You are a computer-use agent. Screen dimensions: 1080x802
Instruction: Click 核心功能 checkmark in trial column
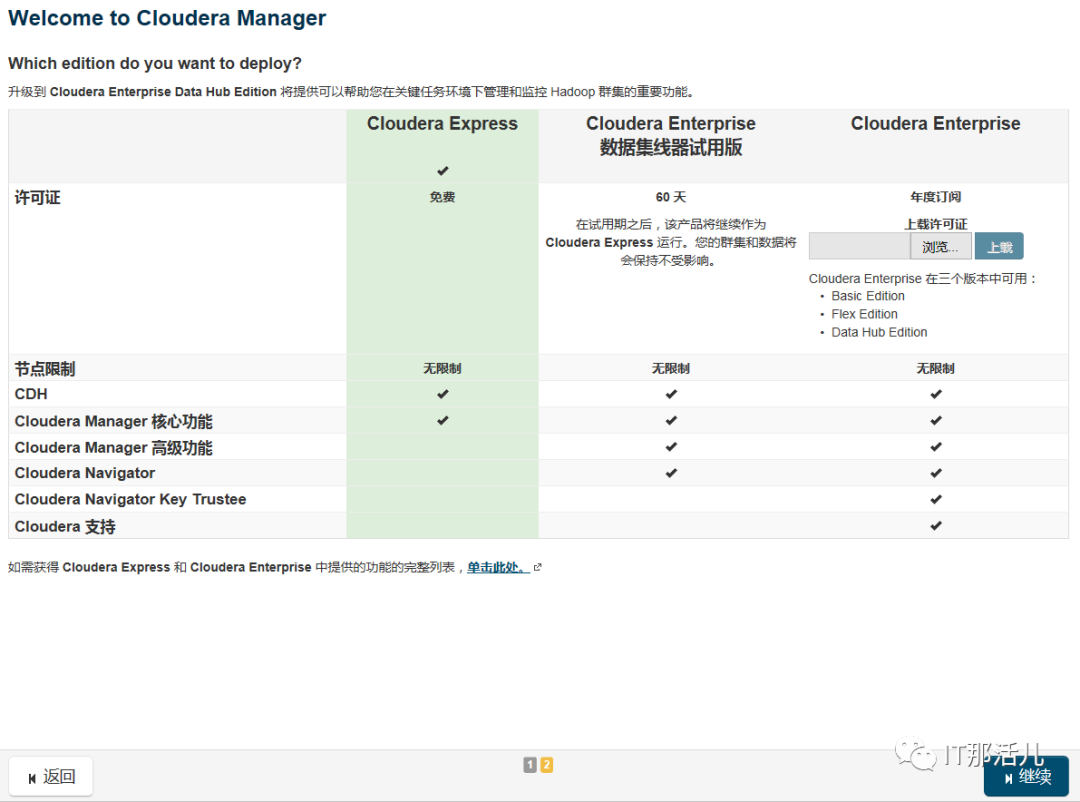672,420
